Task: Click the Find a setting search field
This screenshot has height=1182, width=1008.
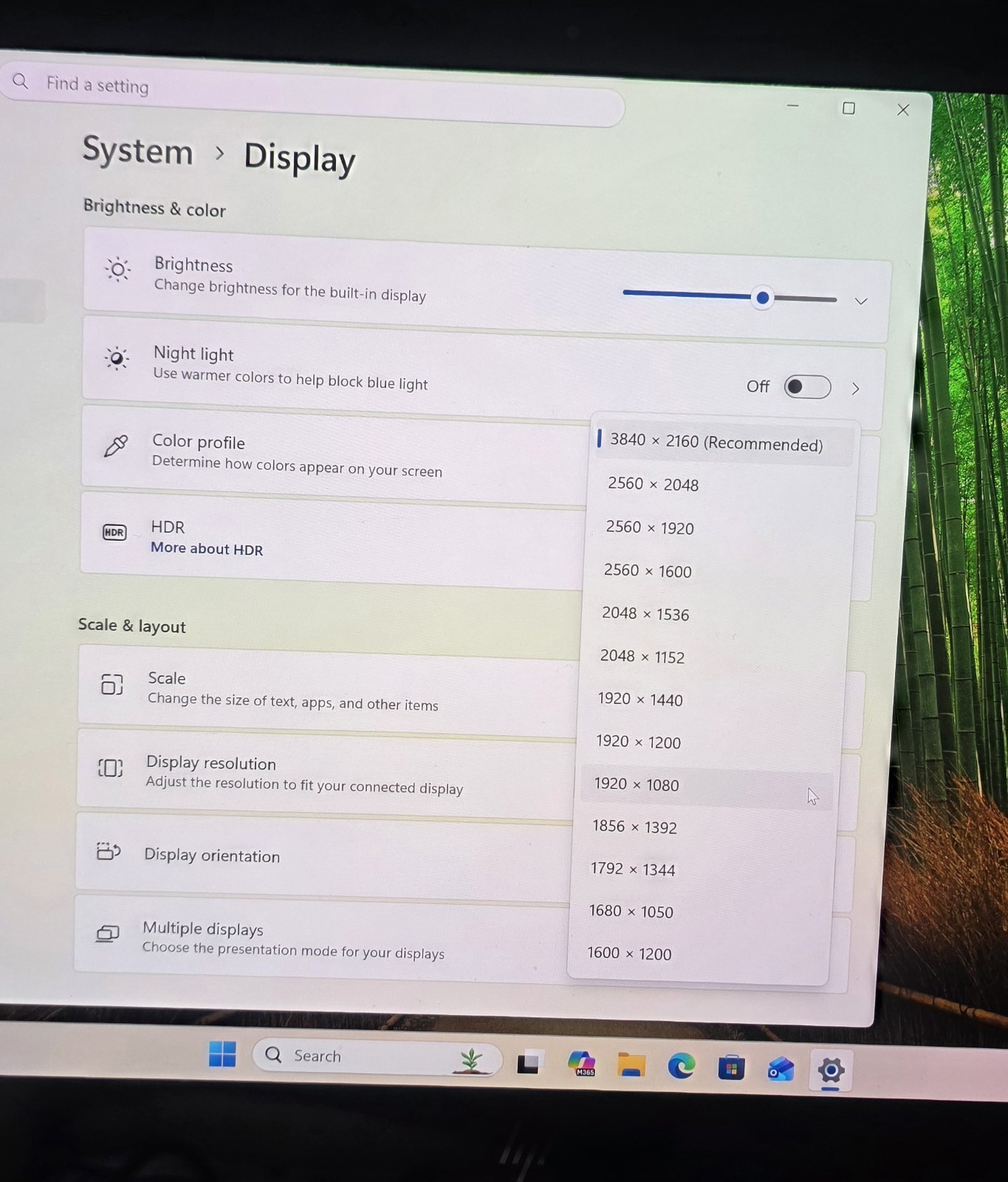Action: click(314, 95)
